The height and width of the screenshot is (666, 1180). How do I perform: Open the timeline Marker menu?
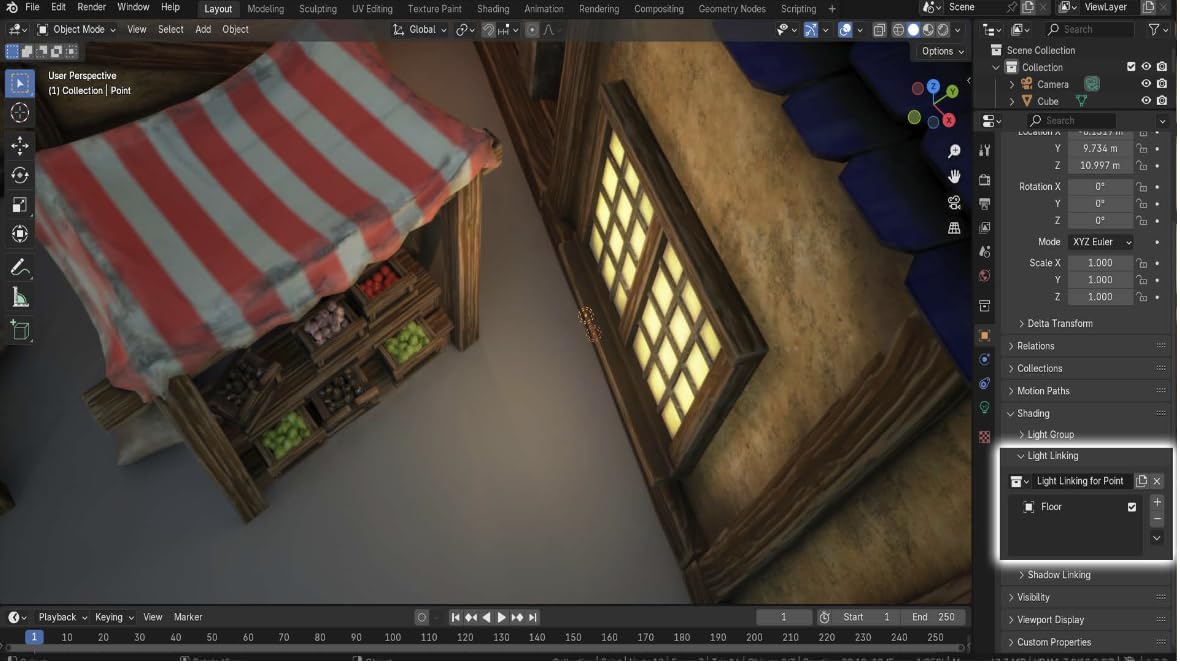188,619
